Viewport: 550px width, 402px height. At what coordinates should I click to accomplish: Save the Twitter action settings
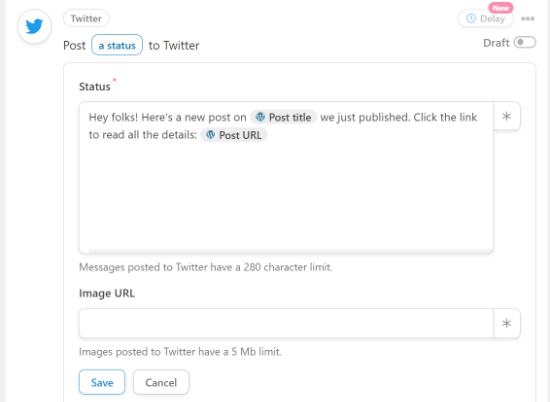[102, 382]
